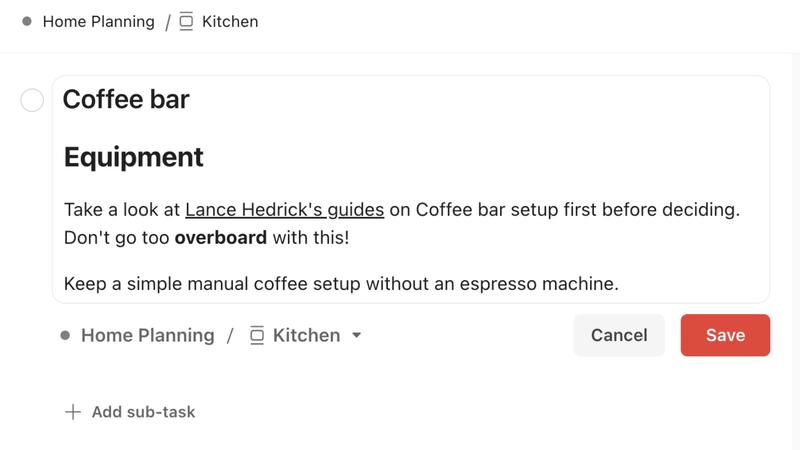The height and width of the screenshot is (450, 800).
Task: Cancel editing the task
Action: tap(619, 335)
